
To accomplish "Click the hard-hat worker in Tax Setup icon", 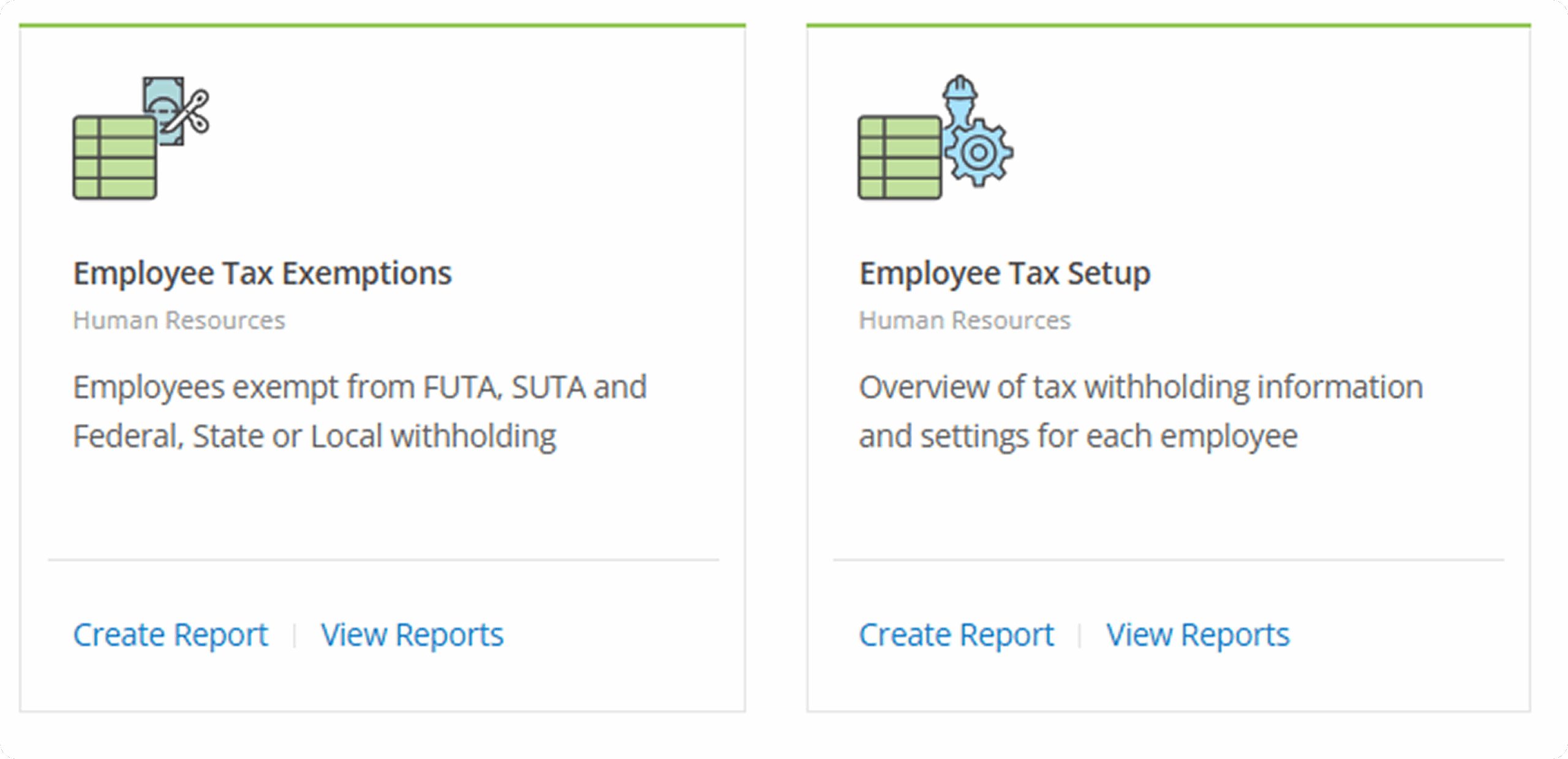I will click(x=960, y=97).
